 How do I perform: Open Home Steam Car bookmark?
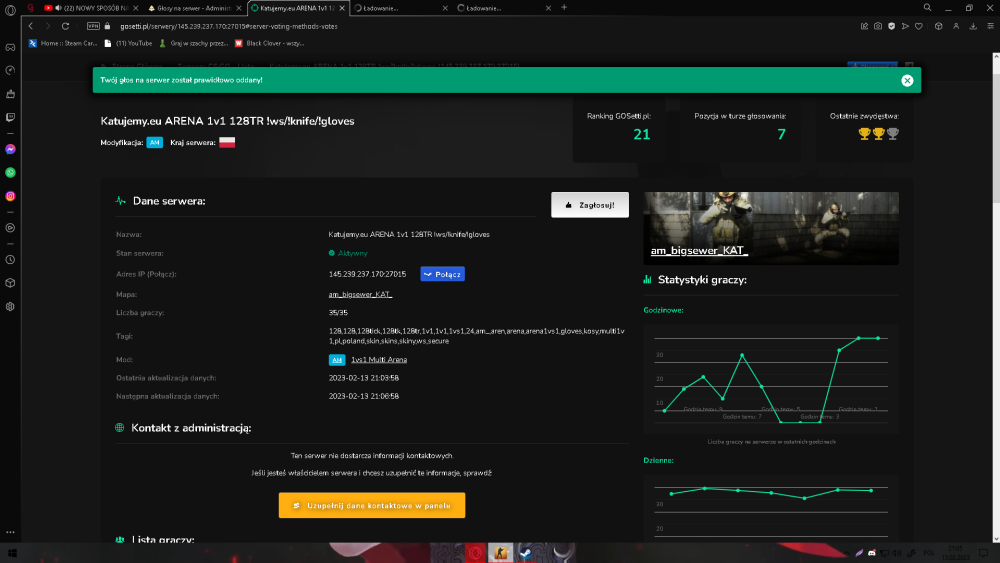click(x=62, y=43)
